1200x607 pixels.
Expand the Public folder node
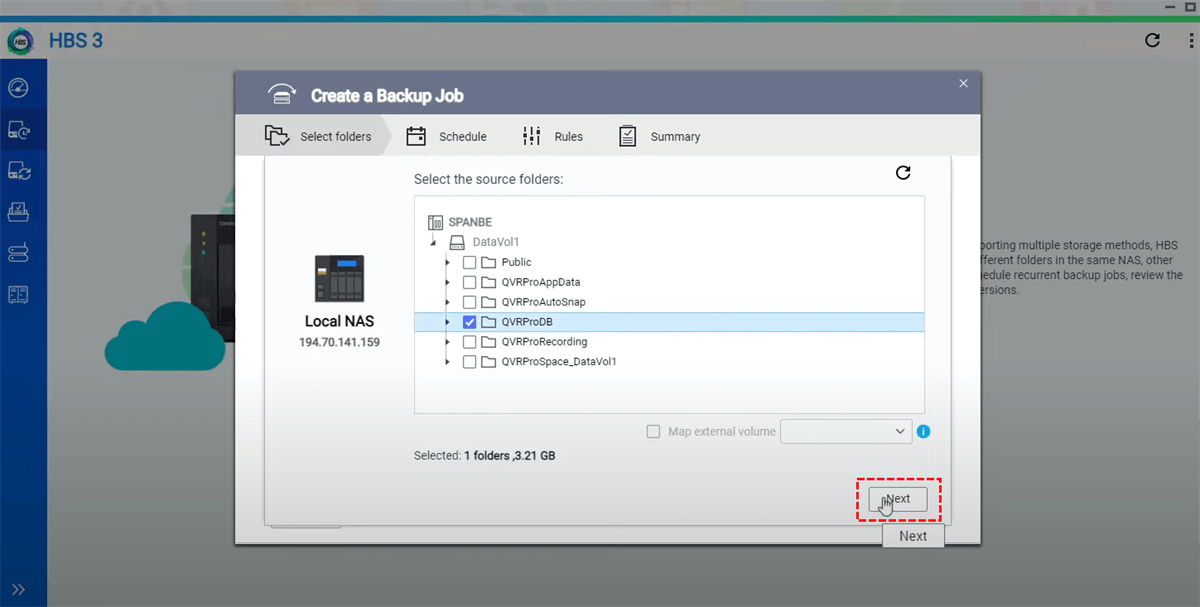[x=448, y=262]
